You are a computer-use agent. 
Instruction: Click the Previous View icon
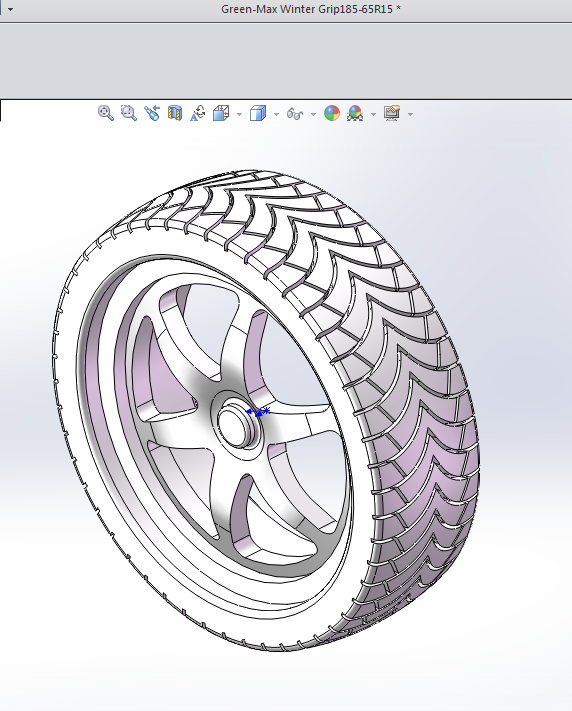[x=152, y=113]
